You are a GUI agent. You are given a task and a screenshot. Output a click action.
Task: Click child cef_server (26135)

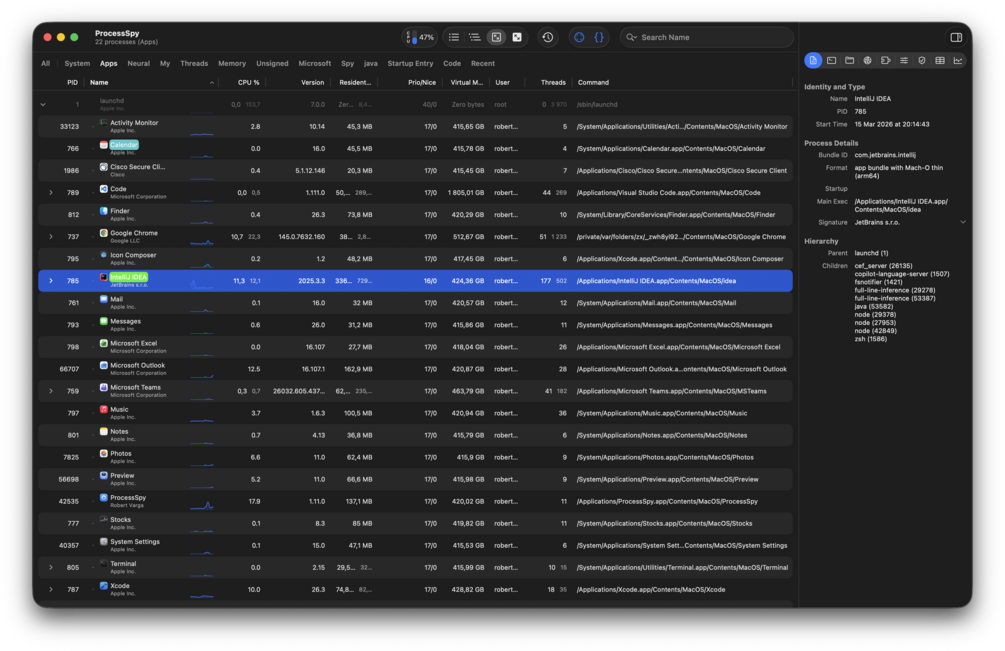883,265
